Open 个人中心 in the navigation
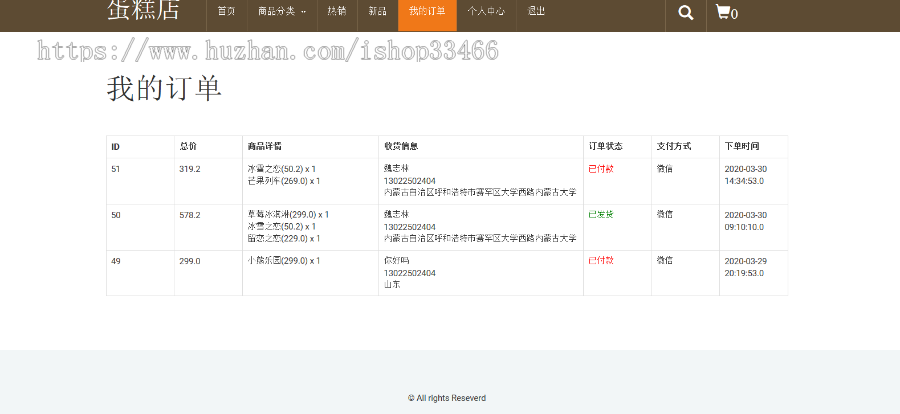Screen dimensions: 900x414 coord(486,11)
